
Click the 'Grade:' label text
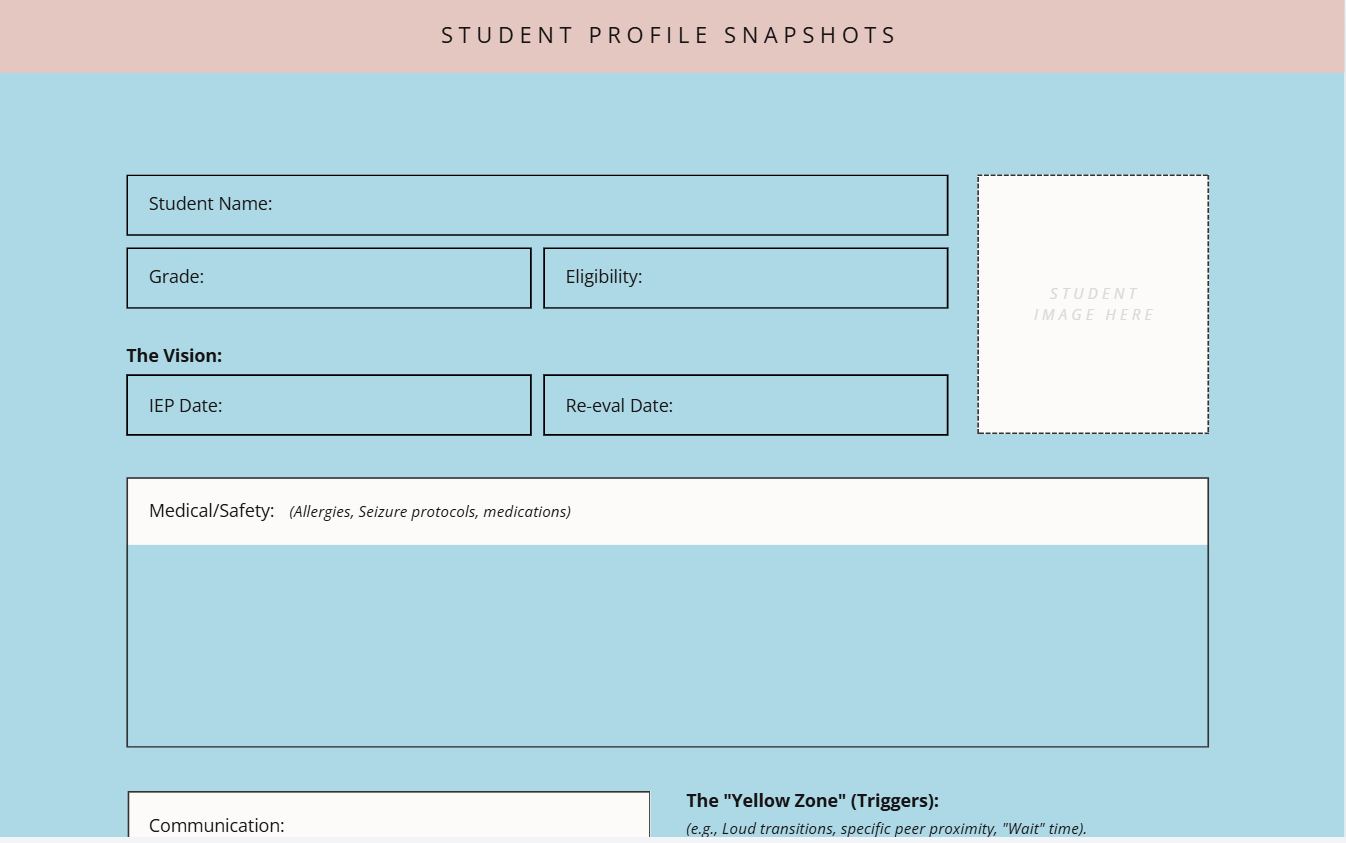[176, 277]
